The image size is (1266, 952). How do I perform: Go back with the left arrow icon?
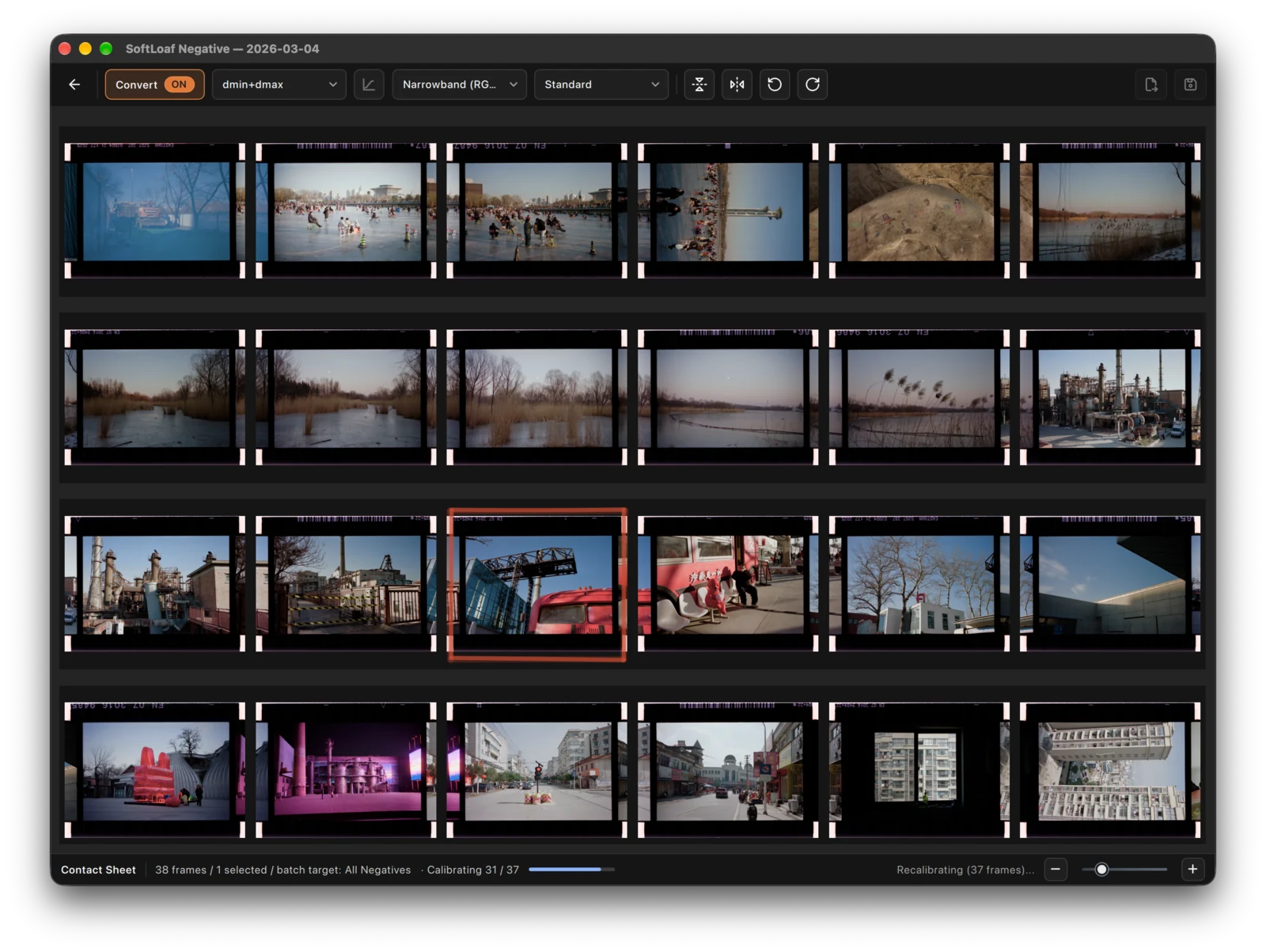pyautogui.click(x=74, y=85)
